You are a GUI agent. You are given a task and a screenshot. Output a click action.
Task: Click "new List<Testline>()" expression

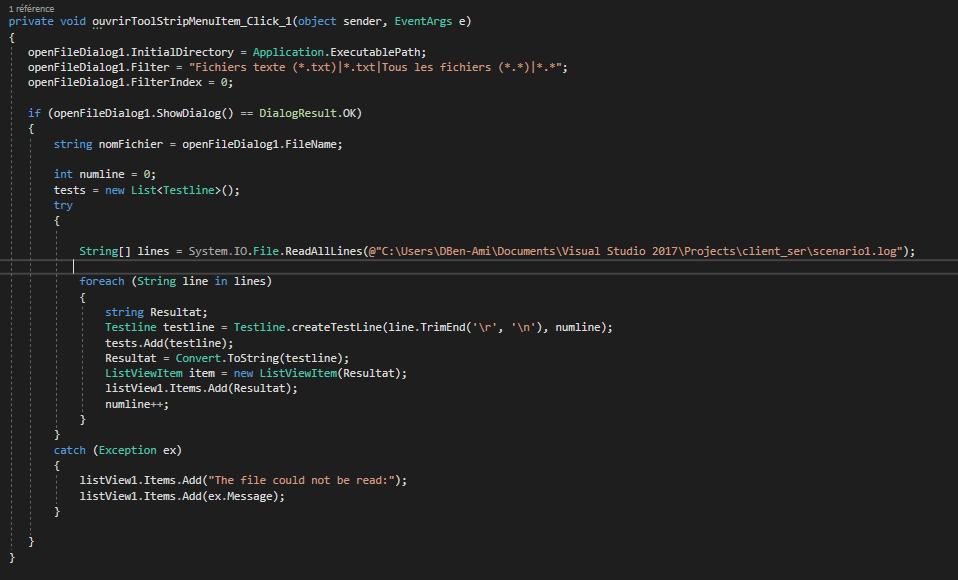click(169, 190)
